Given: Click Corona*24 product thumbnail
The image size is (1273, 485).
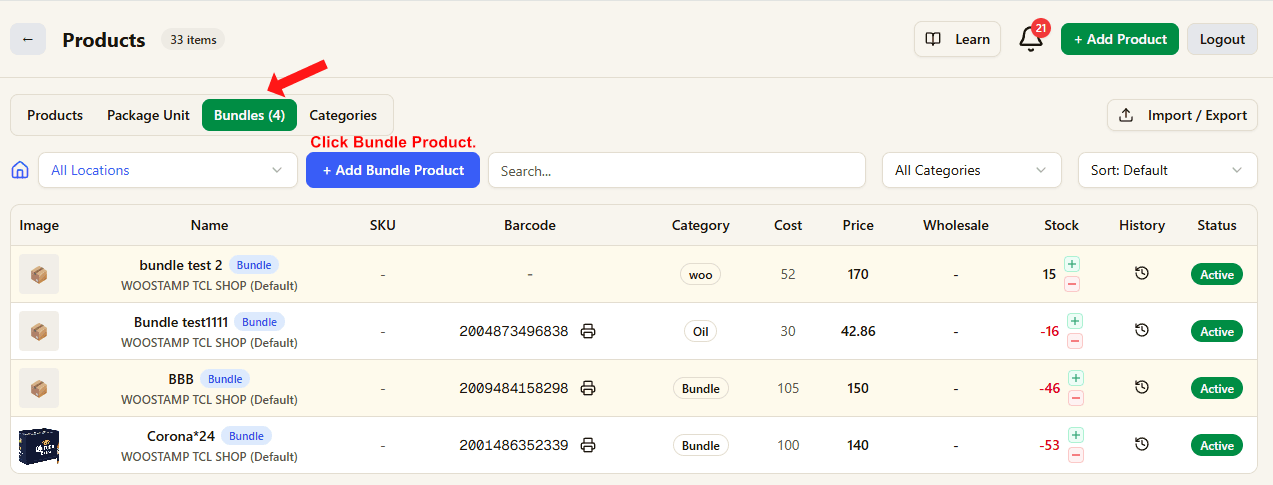Looking at the screenshot, I should coord(39,445).
